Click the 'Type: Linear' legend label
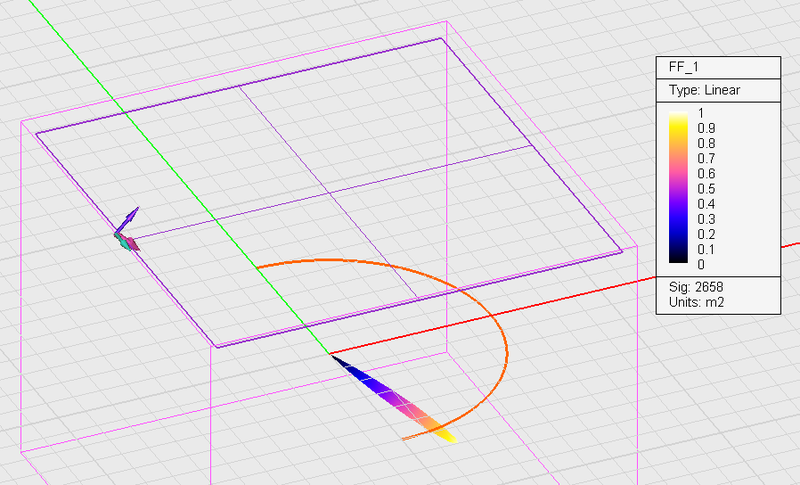Image resolution: width=800 pixels, height=485 pixels. pyautogui.click(x=704, y=90)
